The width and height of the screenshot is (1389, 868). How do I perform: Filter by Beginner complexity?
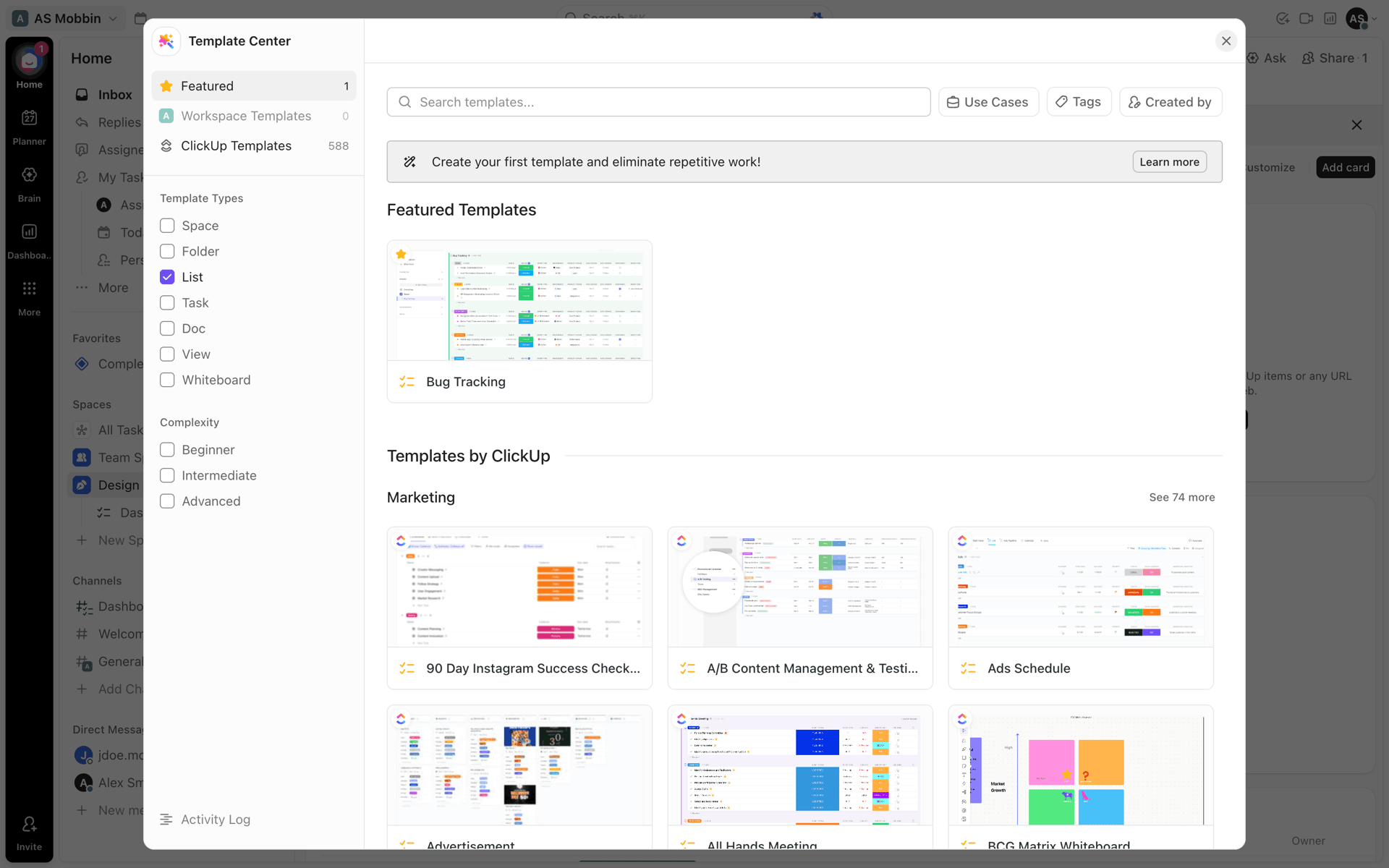click(x=167, y=450)
